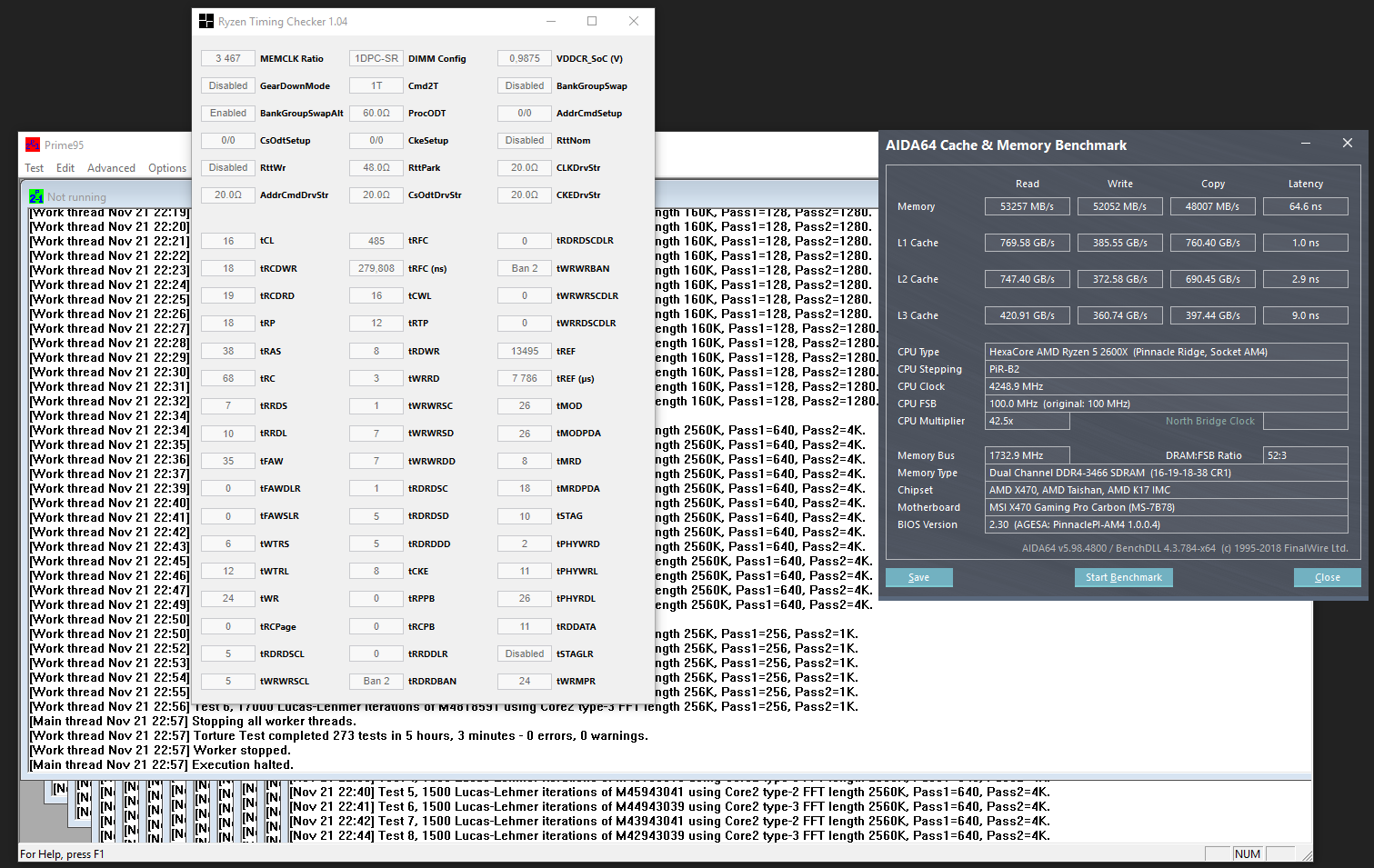
Task: Click the CPU Stepping field showing PiR-B2
Action: click(1167, 369)
